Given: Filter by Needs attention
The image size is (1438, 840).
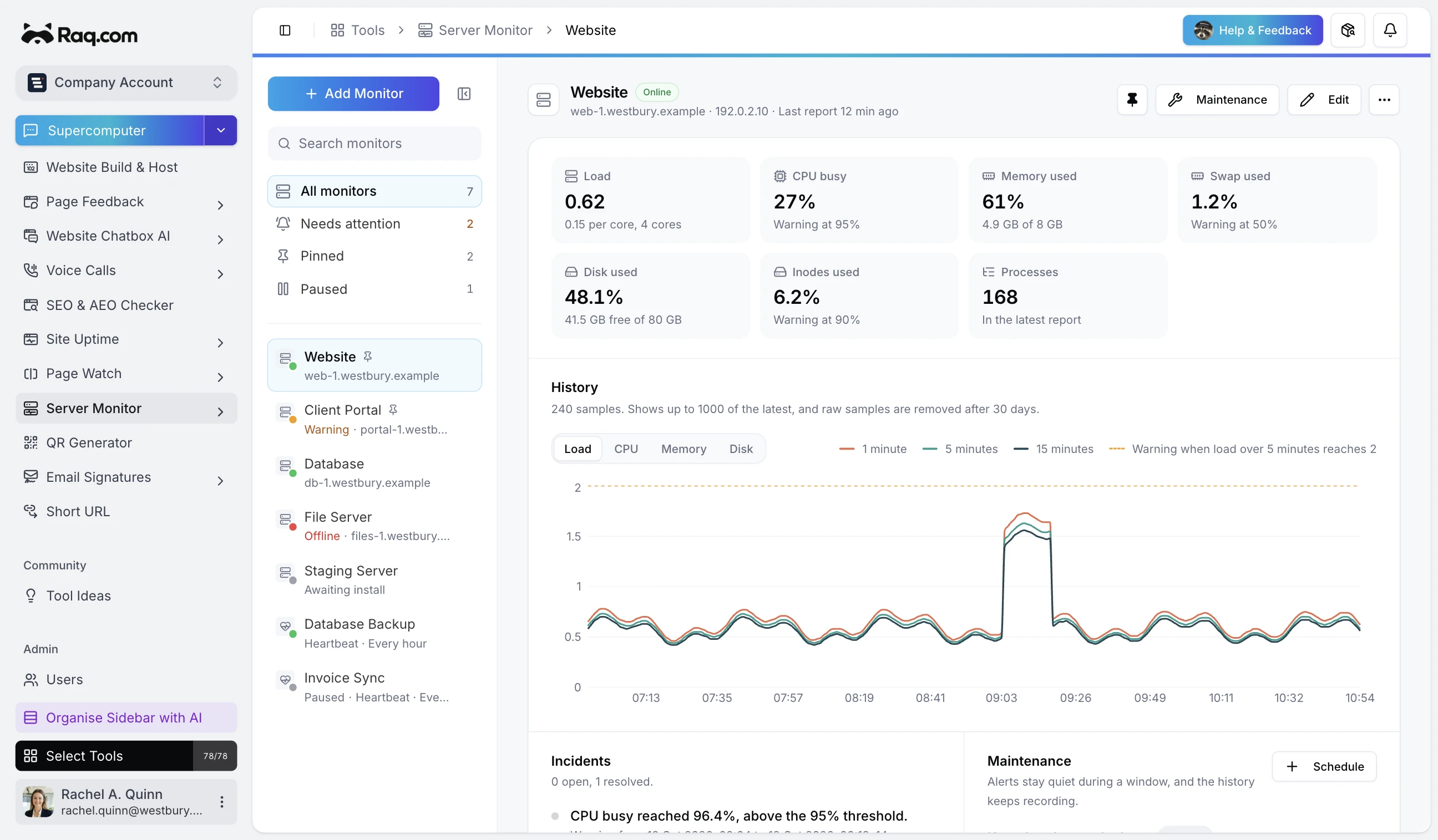Looking at the screenshot, I should [x=374, y=223].
